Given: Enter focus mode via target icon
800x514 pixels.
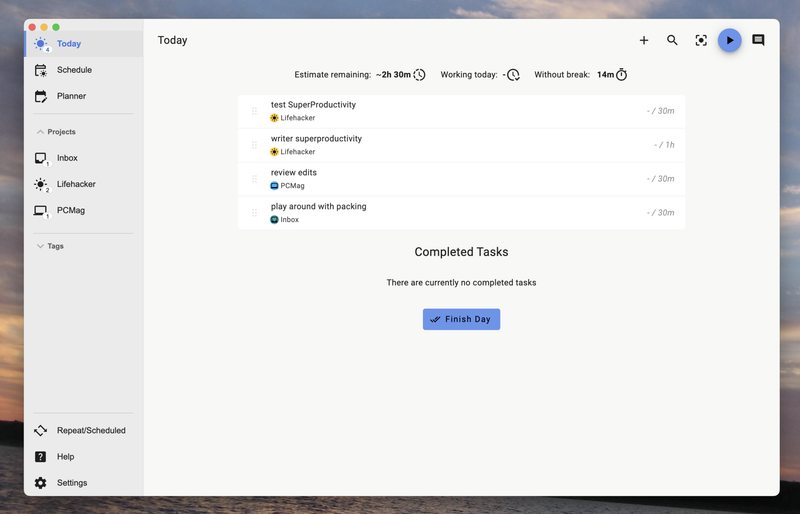Looking at the screenshot, I should tap(701, 41).
